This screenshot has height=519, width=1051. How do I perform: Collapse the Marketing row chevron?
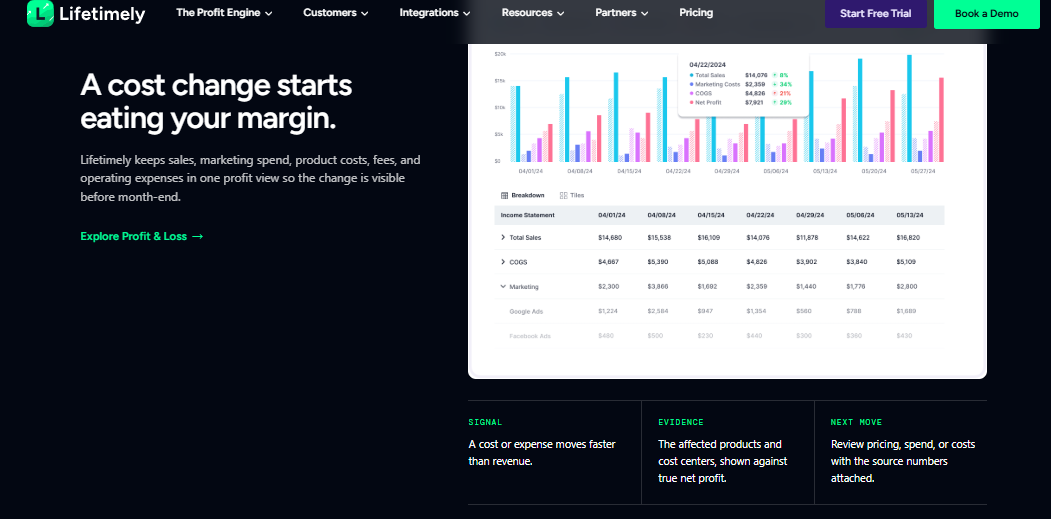click(503, 286)
